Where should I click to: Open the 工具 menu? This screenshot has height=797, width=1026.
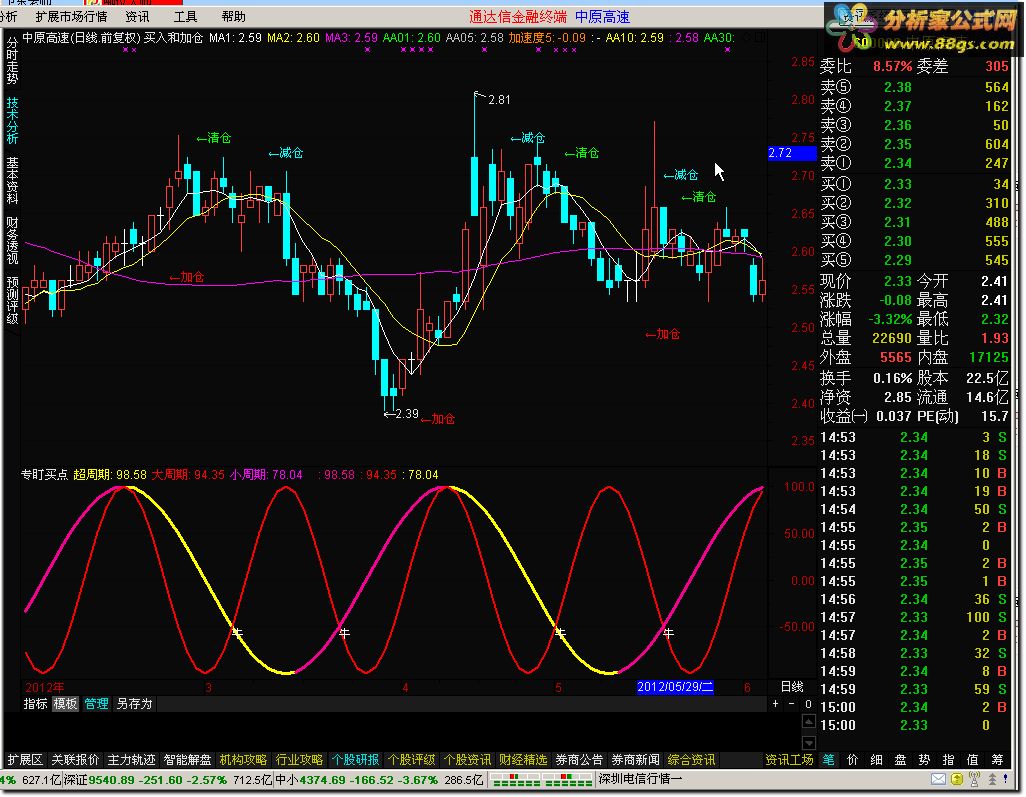[185, 17]
